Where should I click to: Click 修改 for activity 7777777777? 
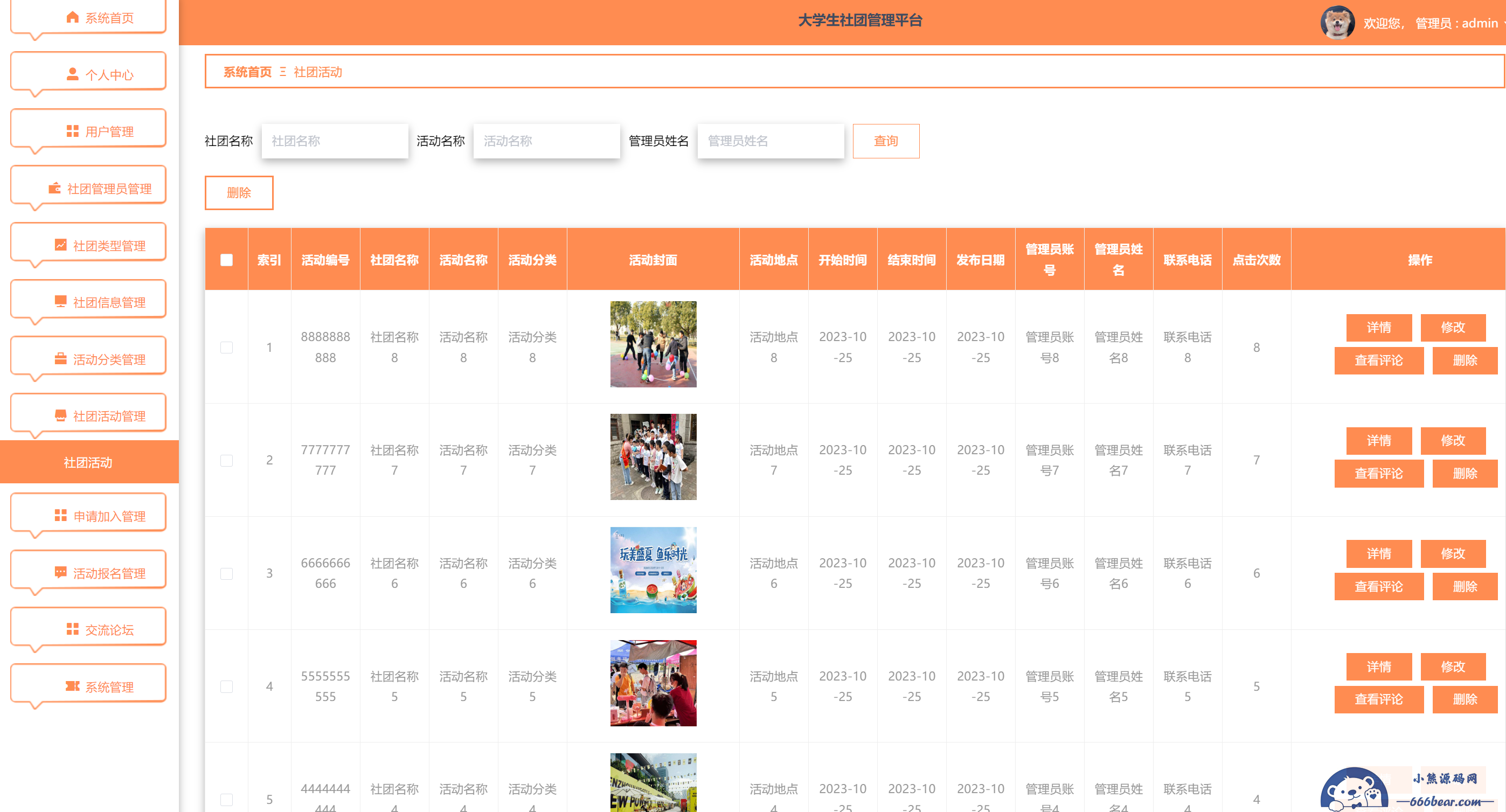(x=1453, y=440)
